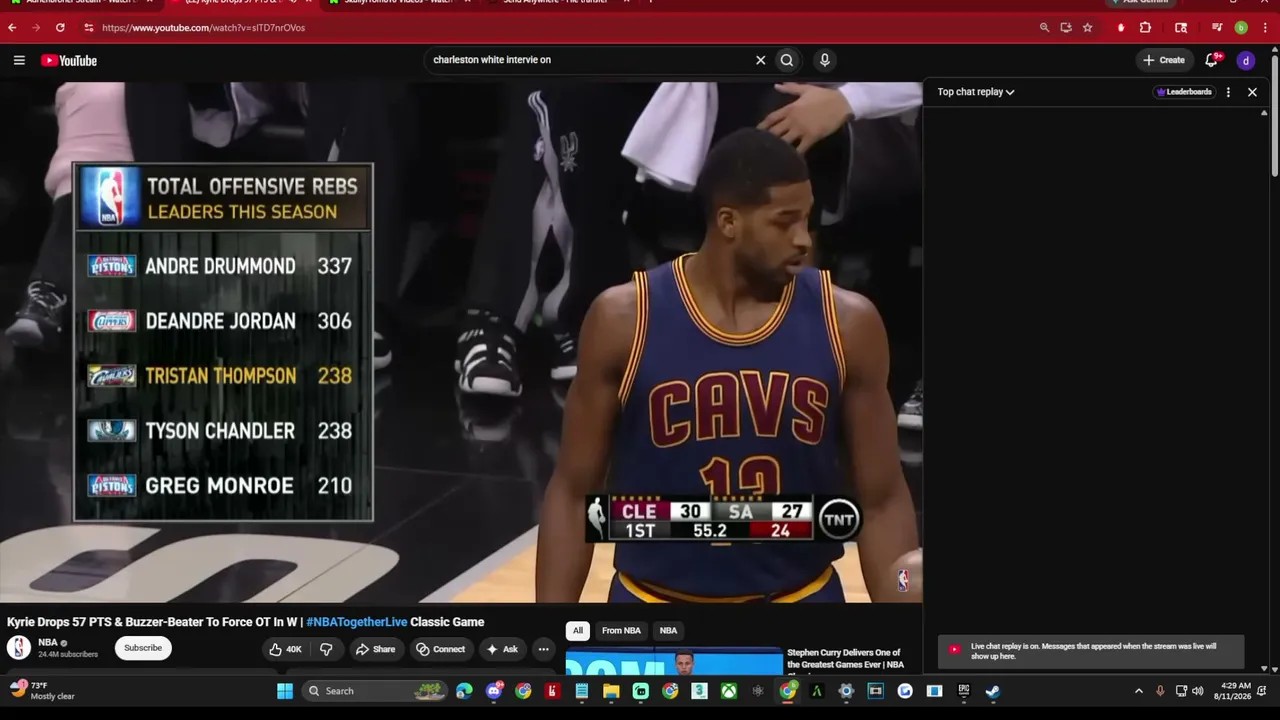This screenshot has height=720, width=1280.
Task: Open Epic Games Launcher from taskbar
Action: pyautogui.click(x=964, y=691)
